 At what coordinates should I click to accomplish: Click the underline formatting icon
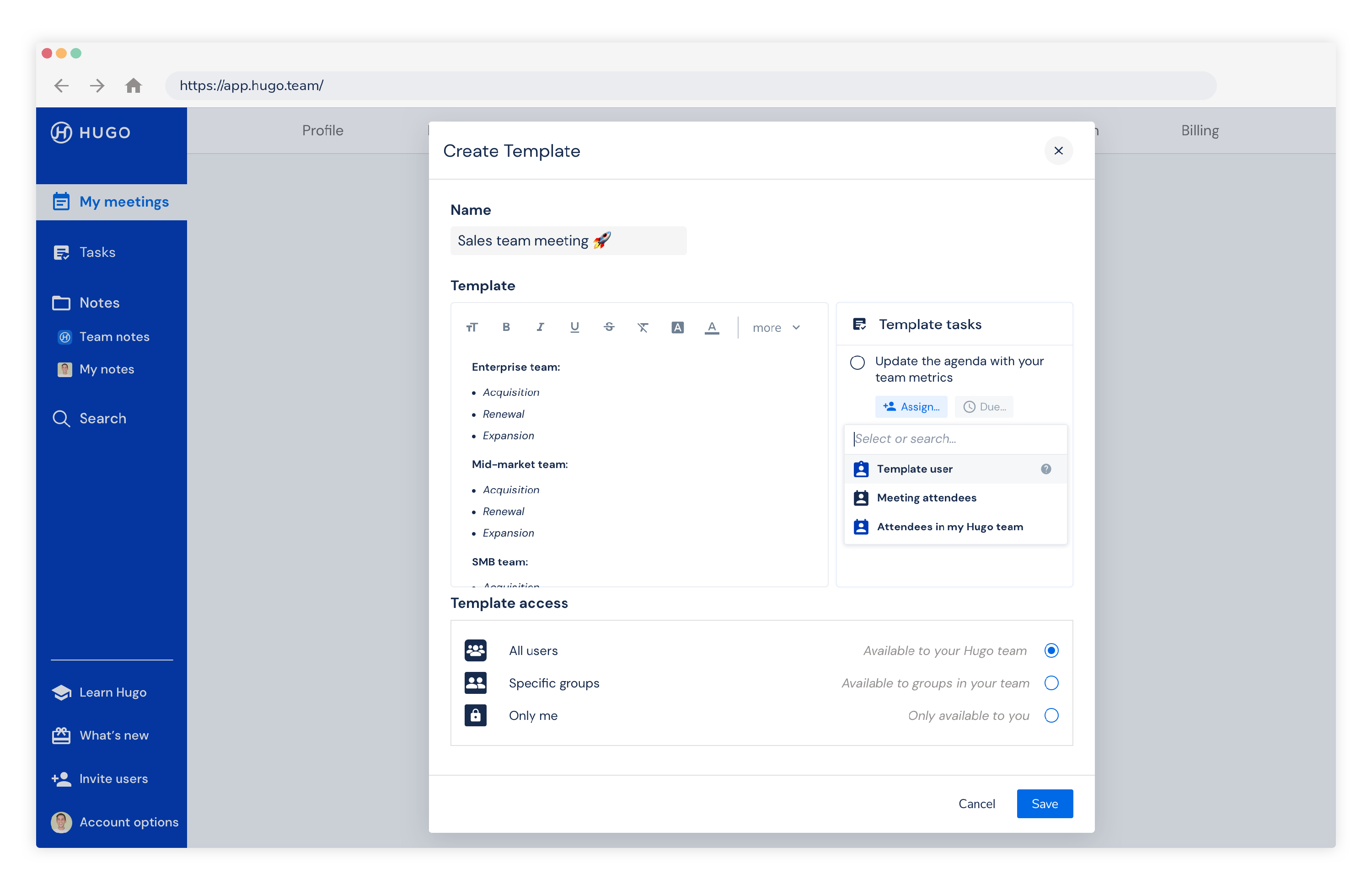(574, 327)
